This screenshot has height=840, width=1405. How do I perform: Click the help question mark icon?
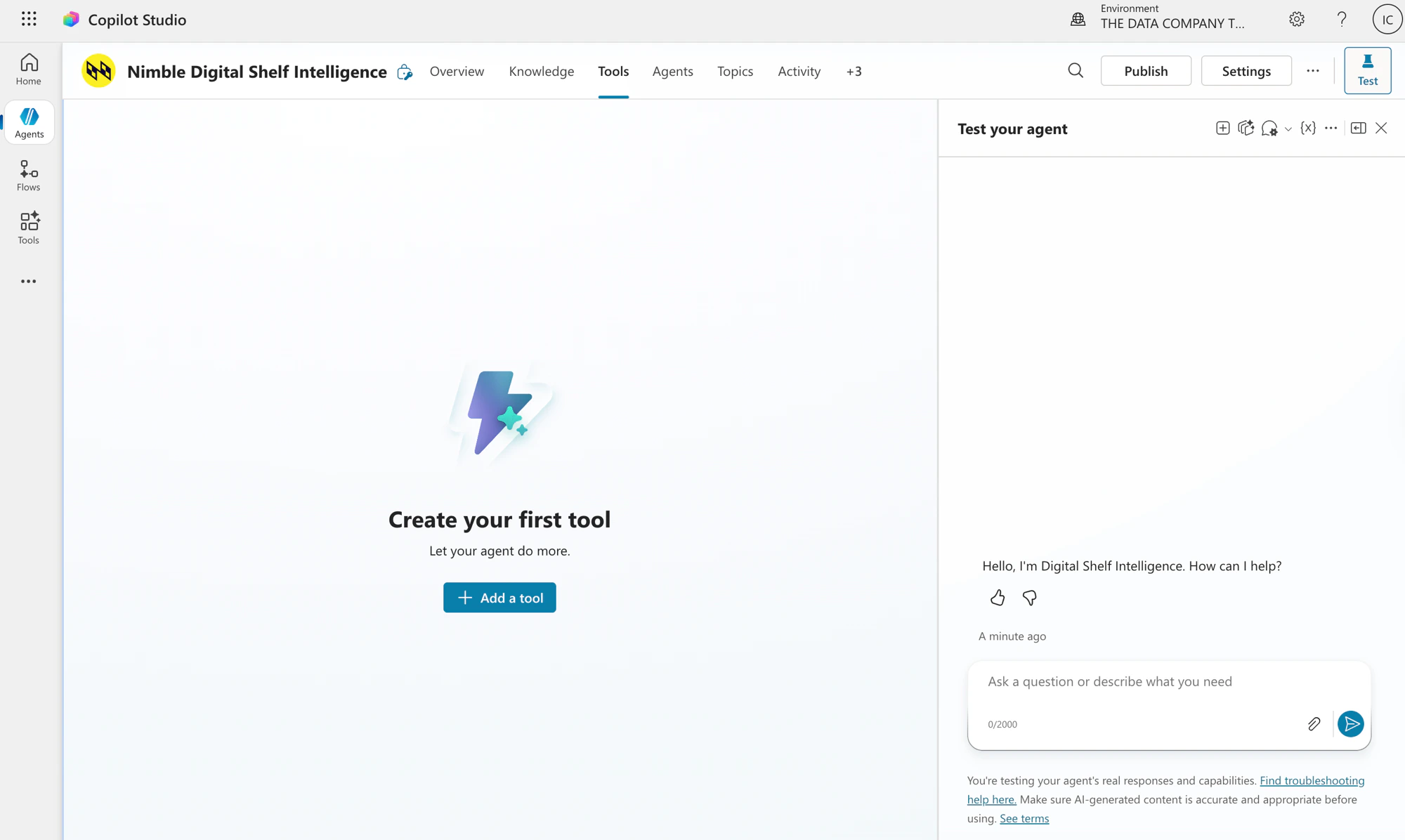click(x=1342, y=20)
